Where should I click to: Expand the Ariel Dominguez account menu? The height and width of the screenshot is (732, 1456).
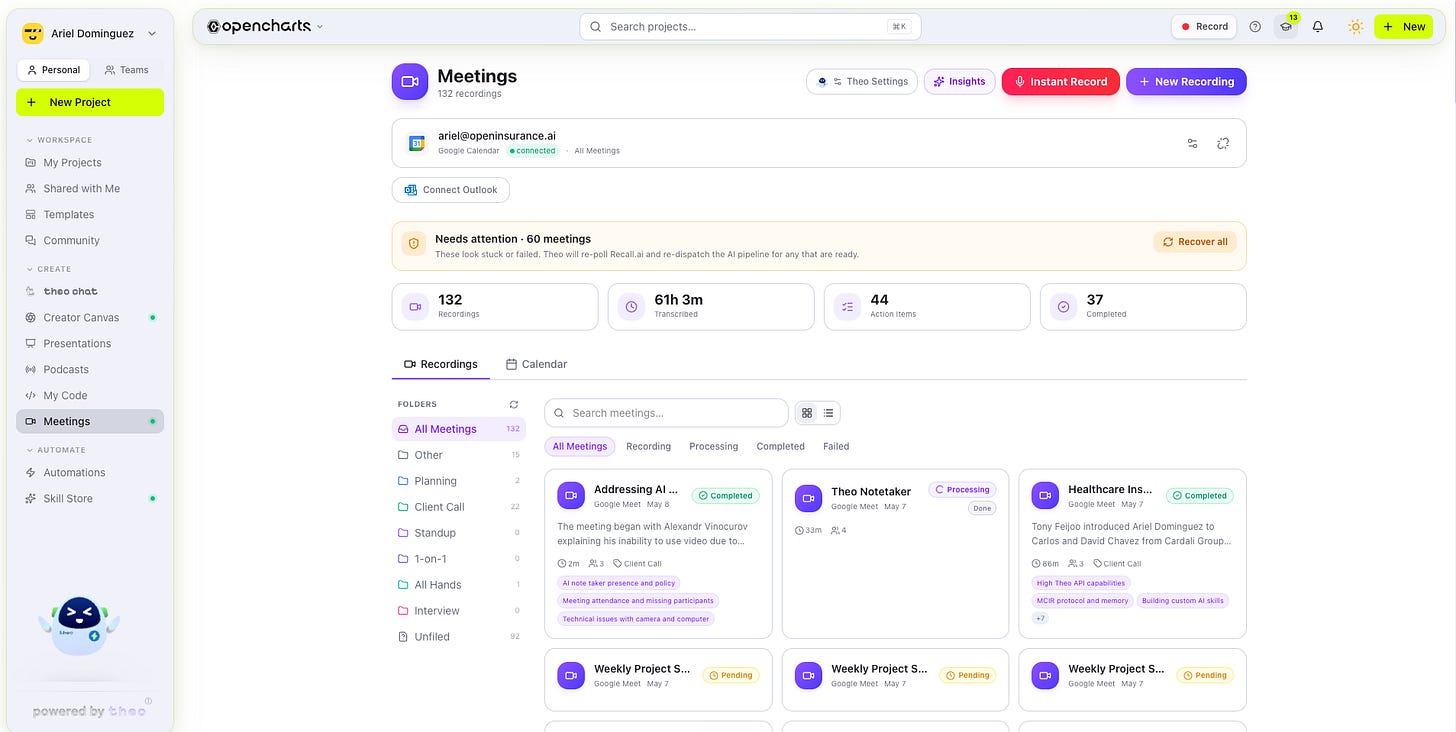click(152, 33)
